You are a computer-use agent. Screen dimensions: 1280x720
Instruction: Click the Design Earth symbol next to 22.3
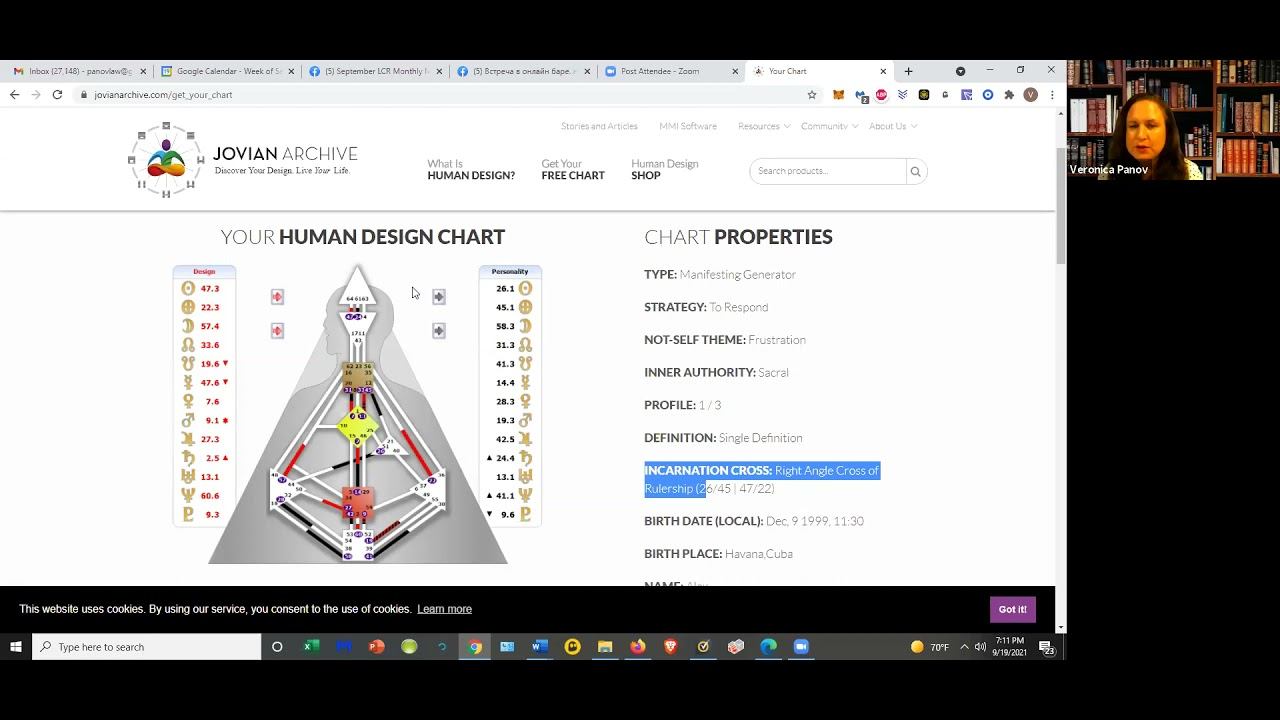point(187,307)
